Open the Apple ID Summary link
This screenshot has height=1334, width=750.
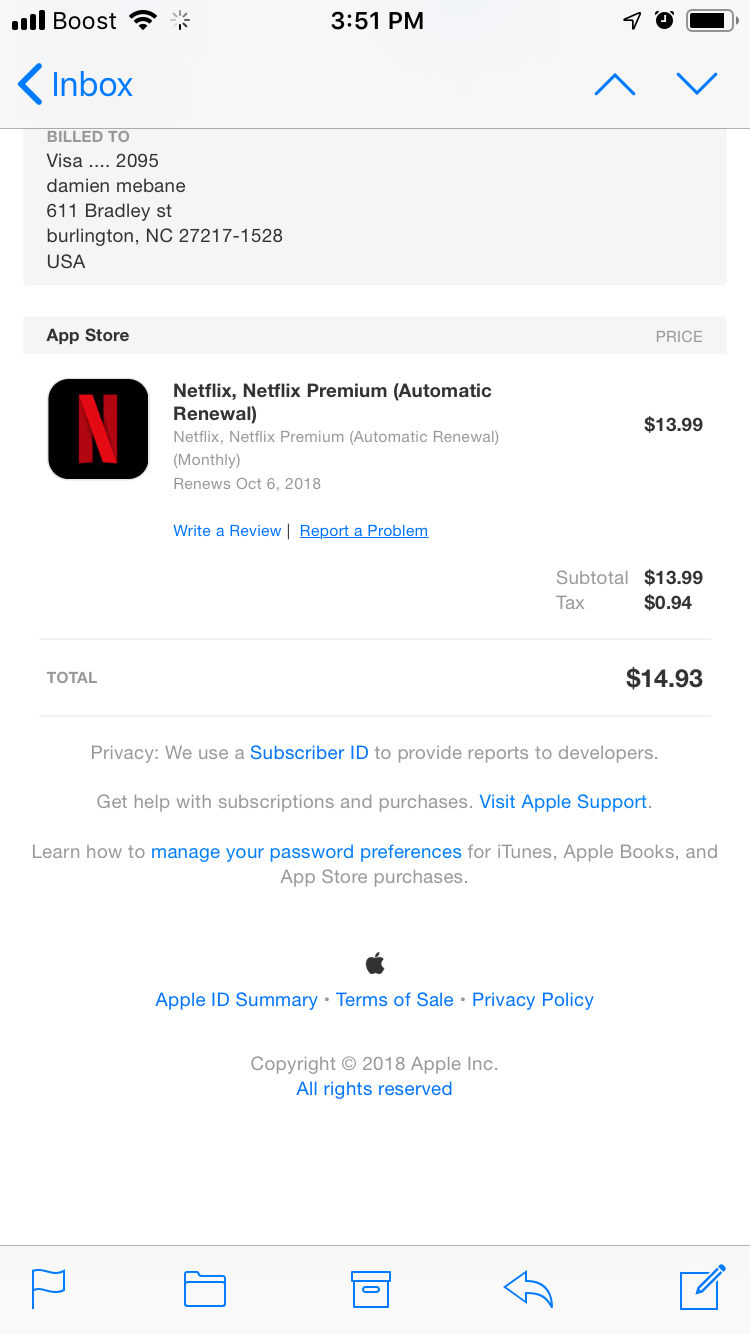tap(236, 1000)
